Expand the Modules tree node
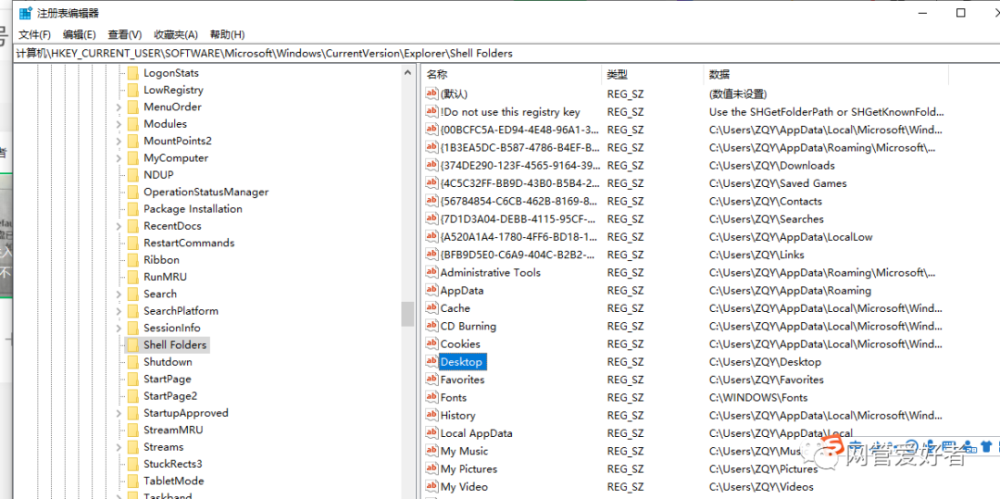 tap(119, 124)
